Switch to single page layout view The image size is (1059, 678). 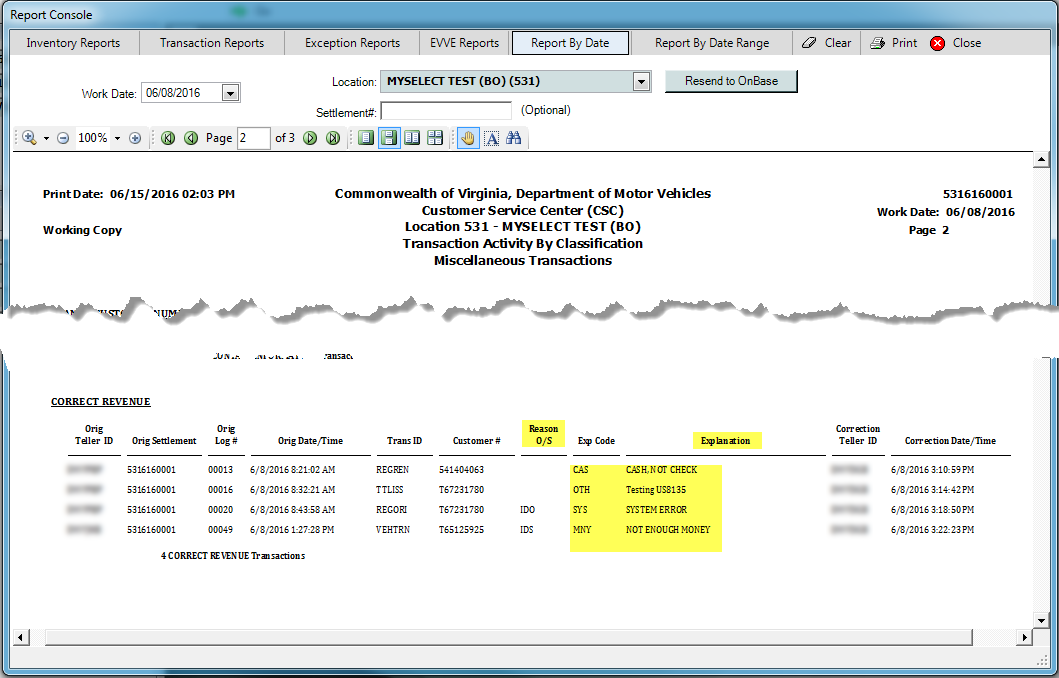coord(366,138)
